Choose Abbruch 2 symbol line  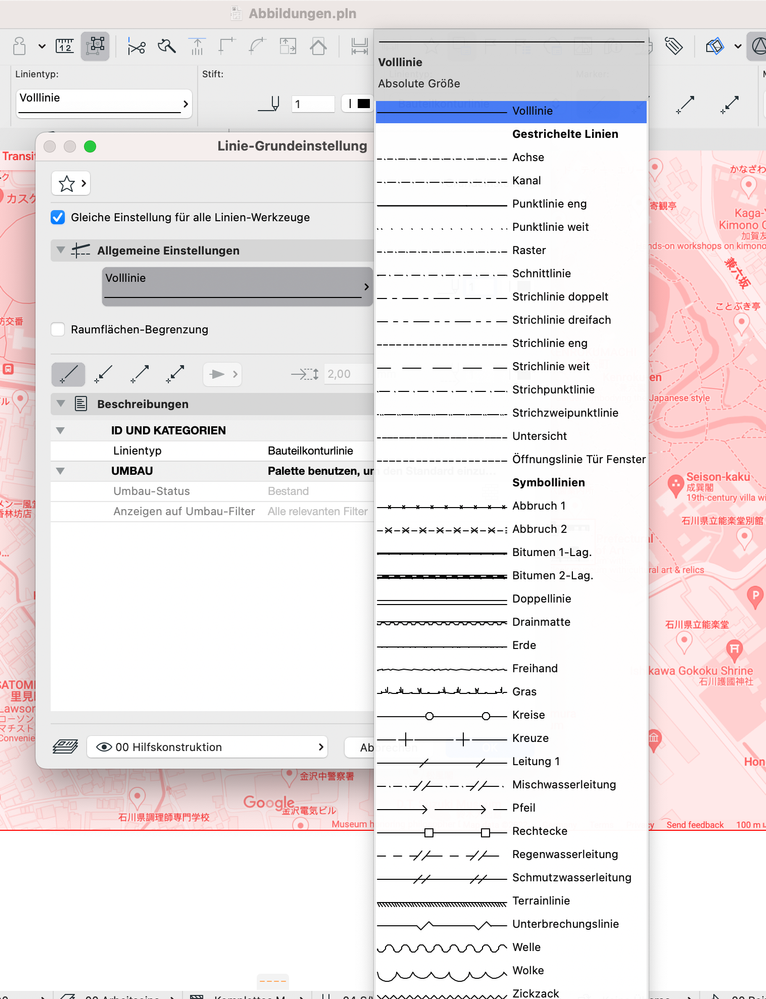(x=511, y=529)
